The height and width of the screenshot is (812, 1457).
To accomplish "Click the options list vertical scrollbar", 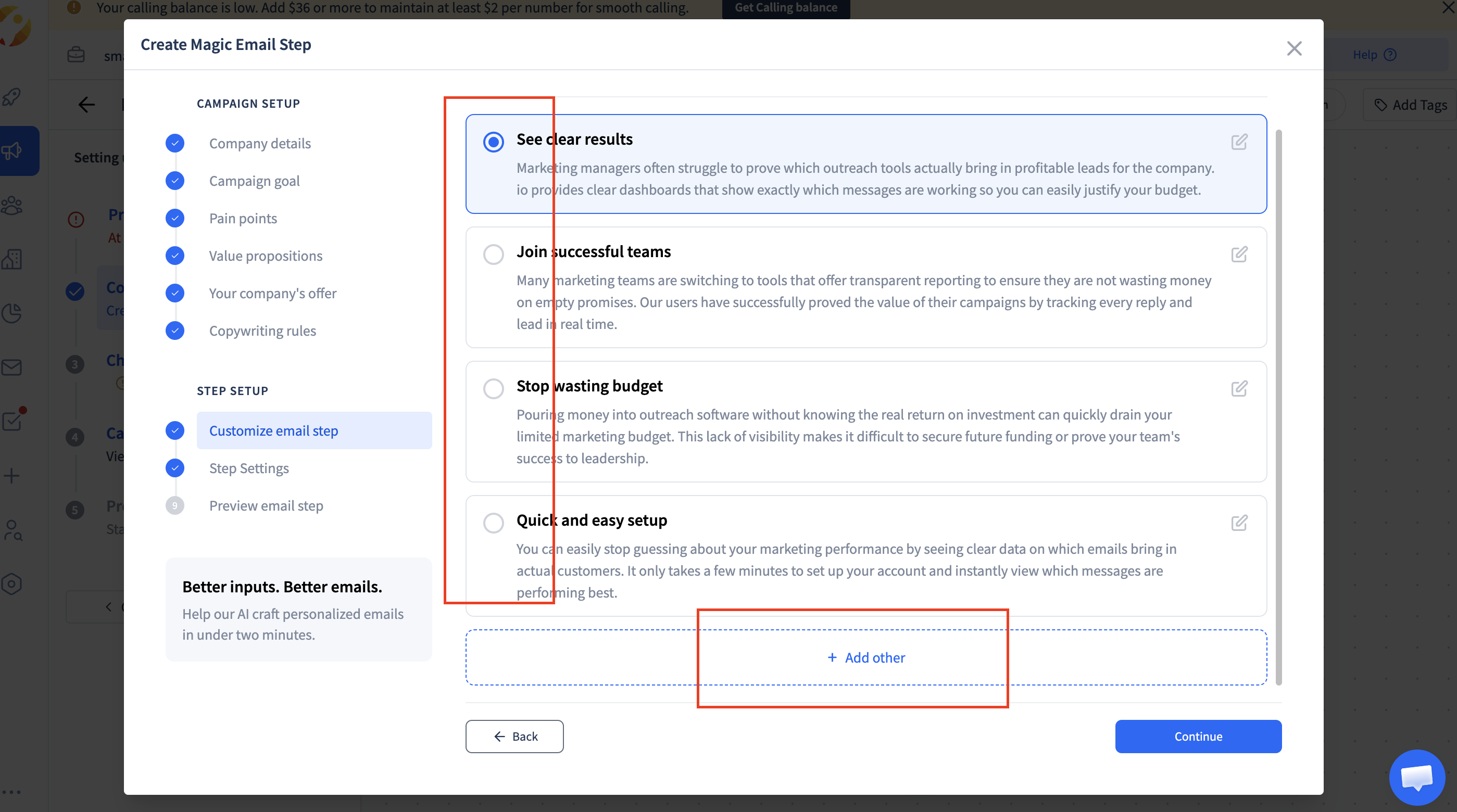I will [x=1278, y=407].
